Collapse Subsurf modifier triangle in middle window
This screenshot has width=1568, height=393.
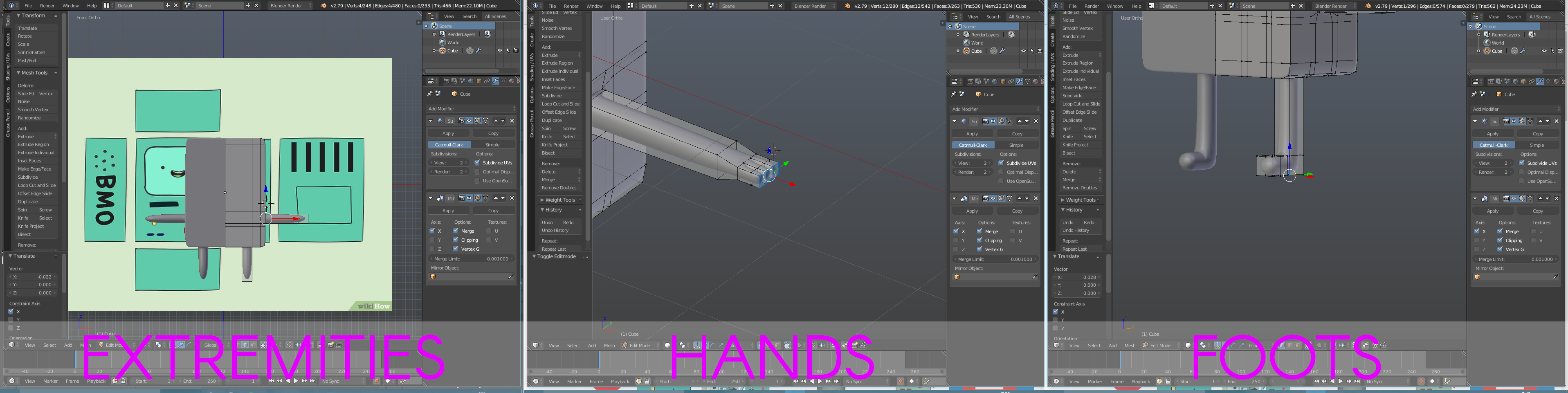(955, 121)
